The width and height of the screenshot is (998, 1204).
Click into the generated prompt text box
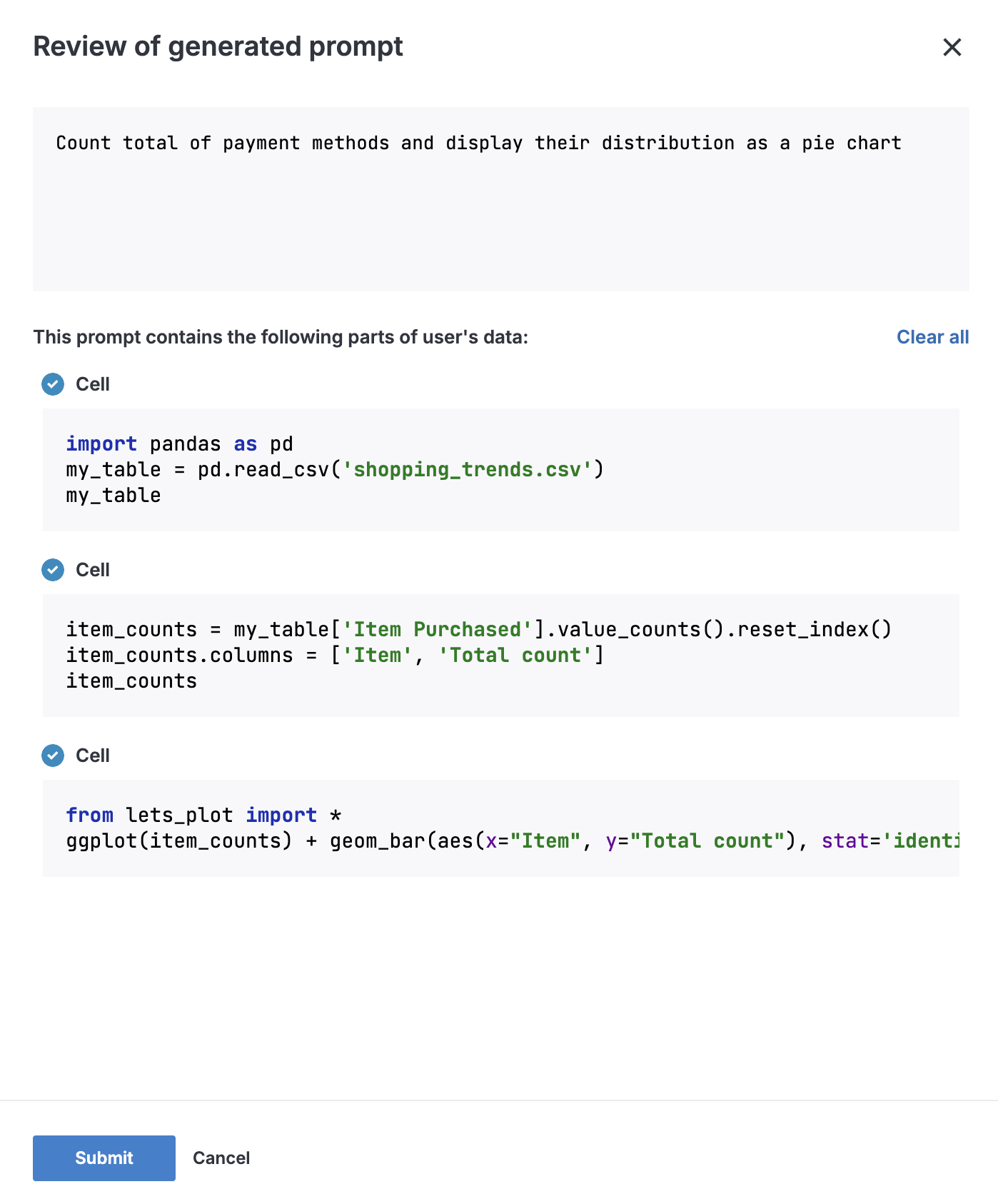500,199
